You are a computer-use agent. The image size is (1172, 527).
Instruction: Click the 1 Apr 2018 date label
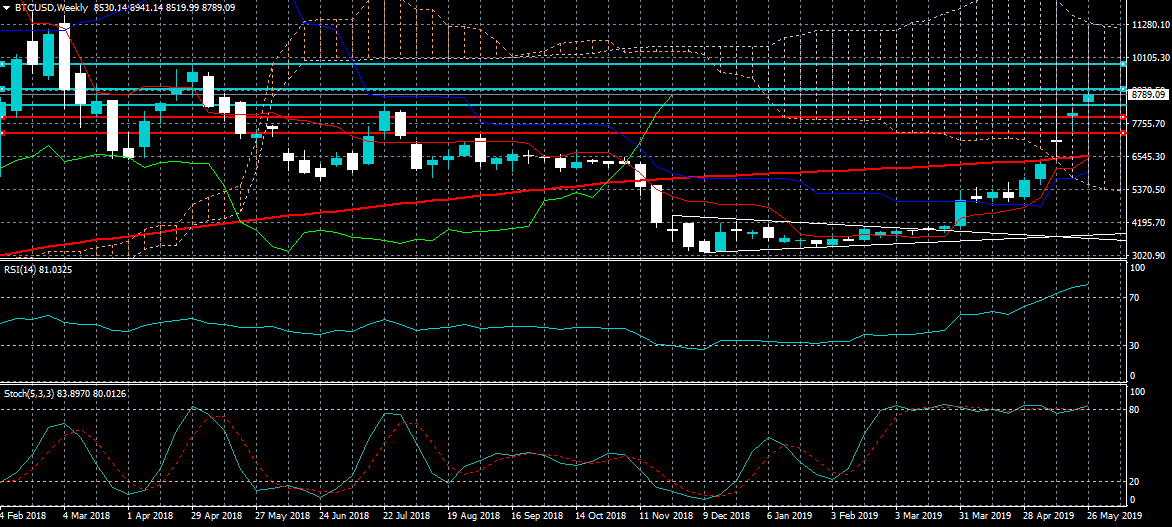point(151,516)
